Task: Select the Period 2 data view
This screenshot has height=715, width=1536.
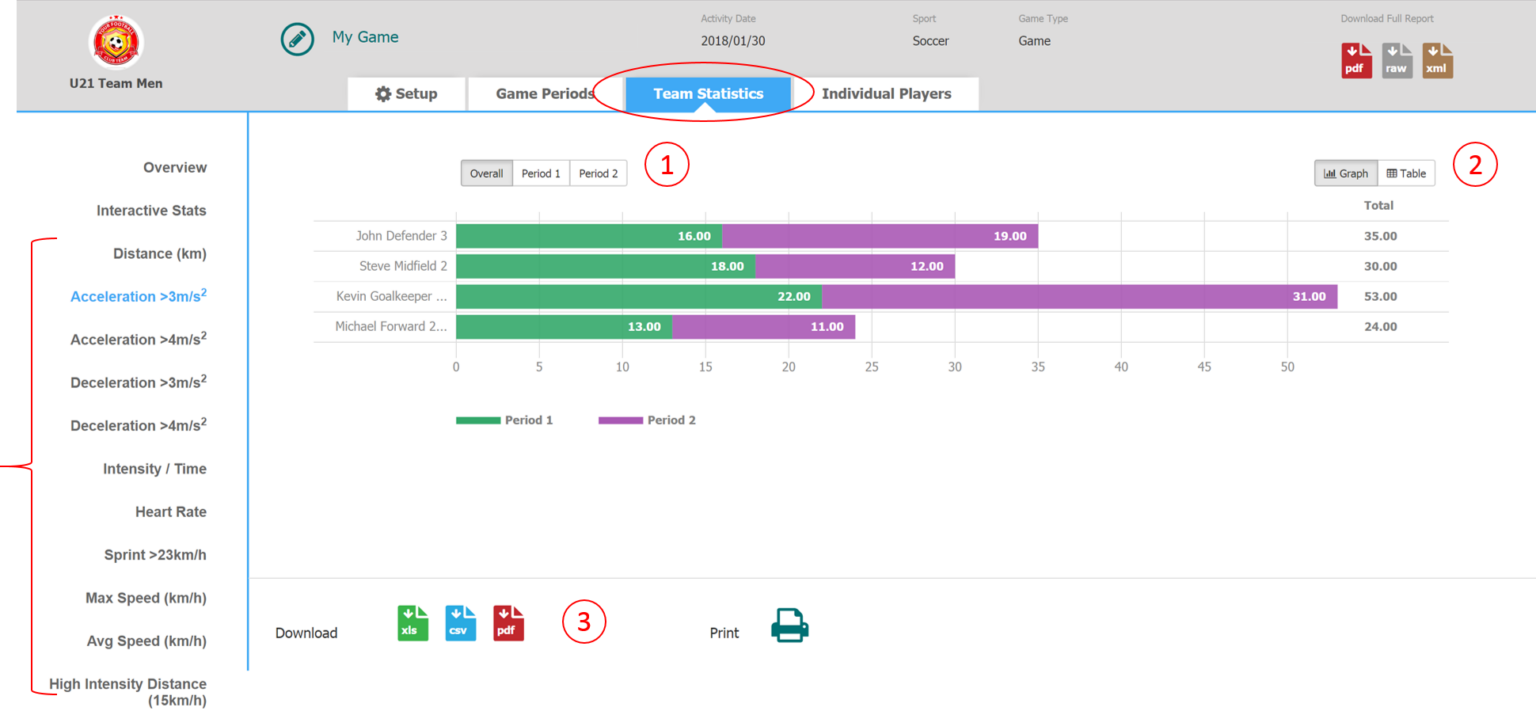Action: coord(598,172)
